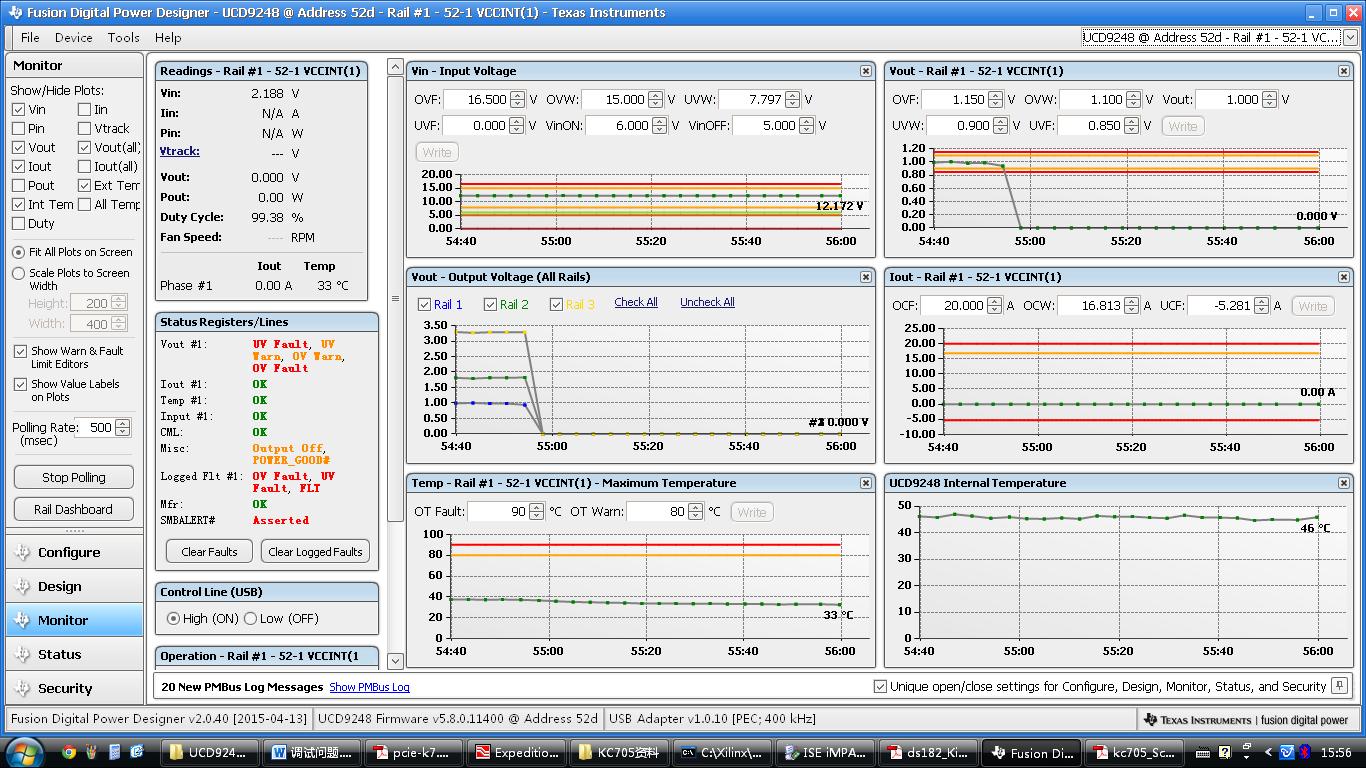Viewport: 1366px width, 768px height.
Task: Click the VinON 6.000 stepper arrows
Action: click(660, 125)
